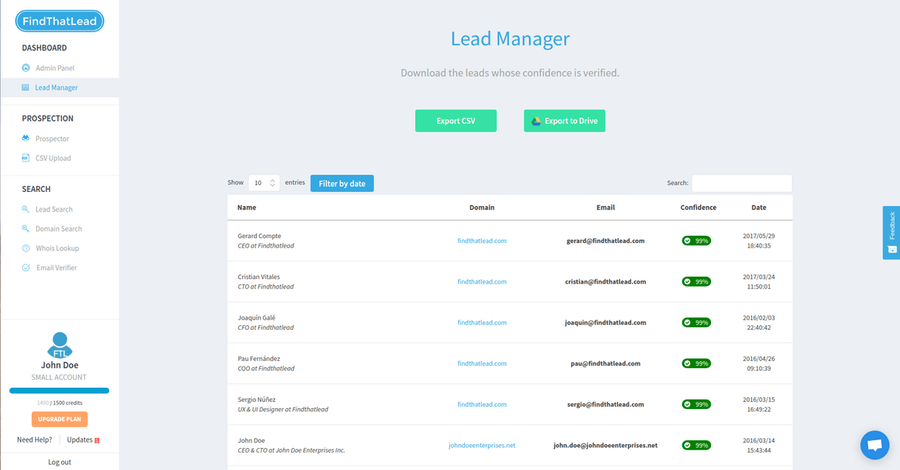This screenshot has height=470, width=900.
Task: Sort table by Confidence column header
Action: [x=698, y=207]
